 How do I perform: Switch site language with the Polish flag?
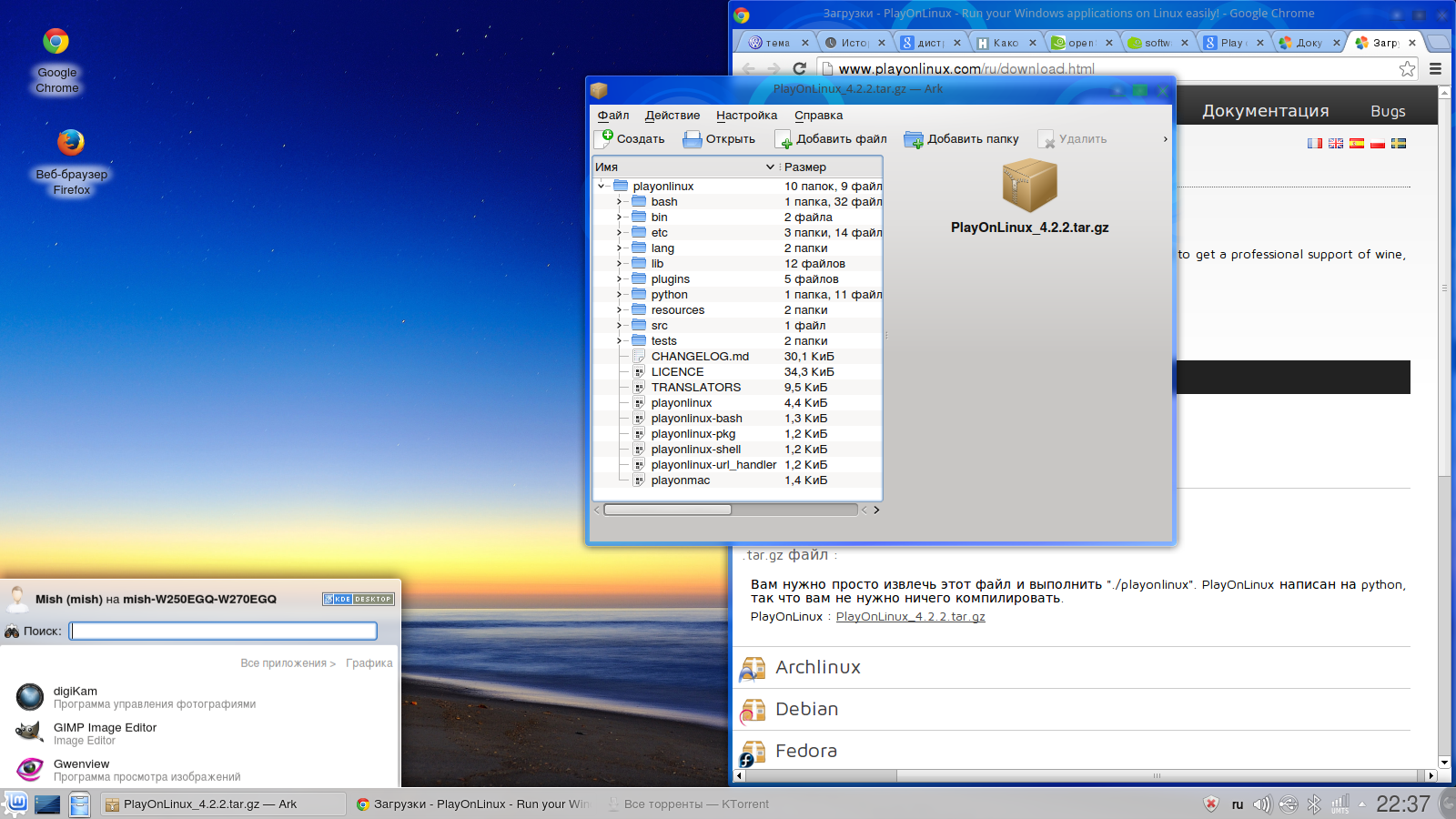pos(1377,143)
